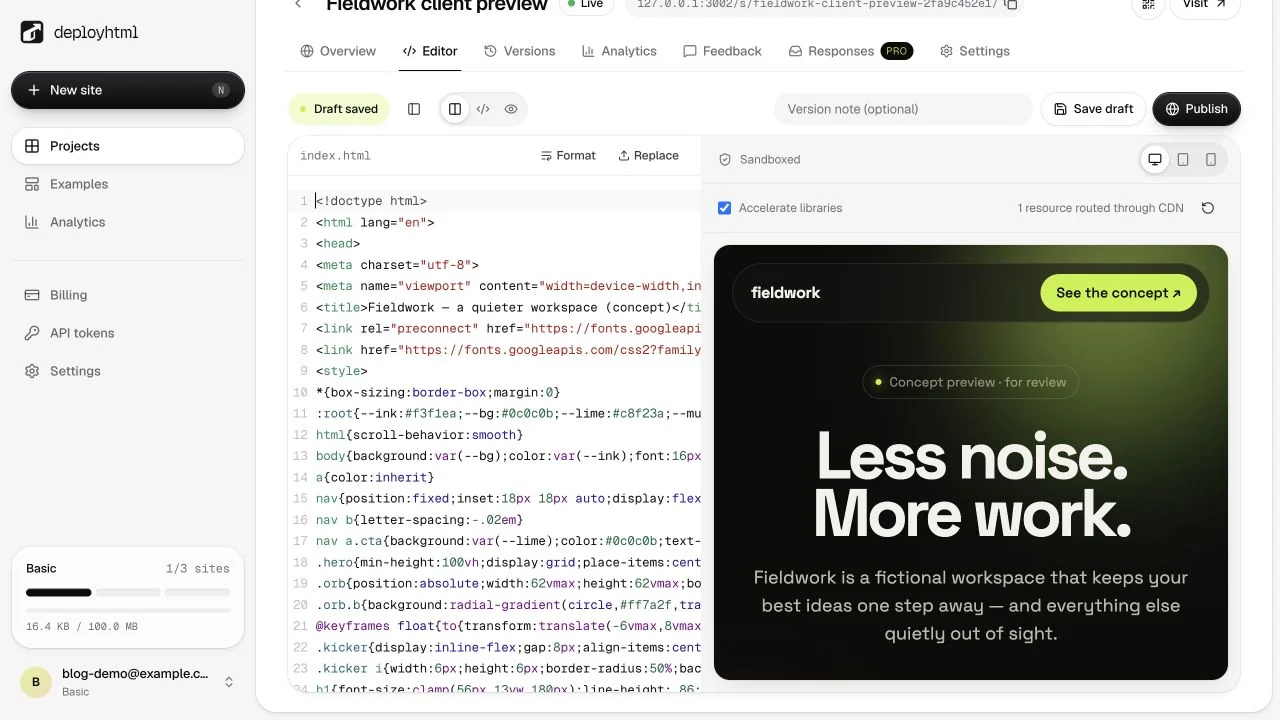Click the 'Fieldwork client preview' title
This screenshot has width=1280, height=720.
[x=437, y=5]
